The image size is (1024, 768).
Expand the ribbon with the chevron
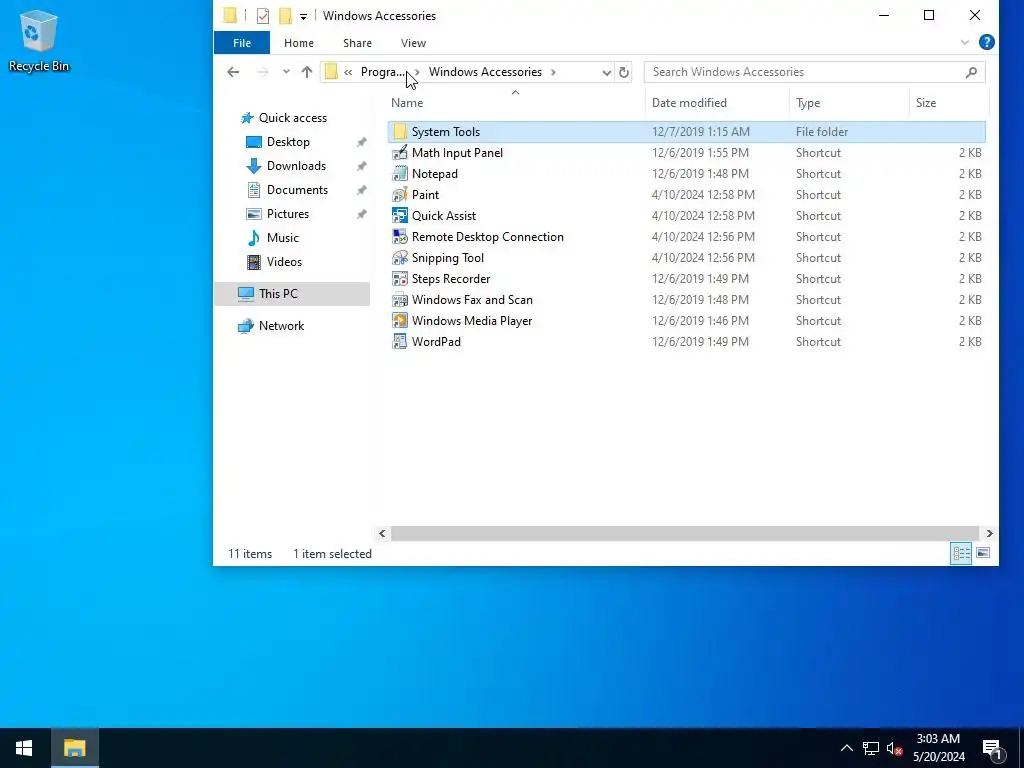965,42
